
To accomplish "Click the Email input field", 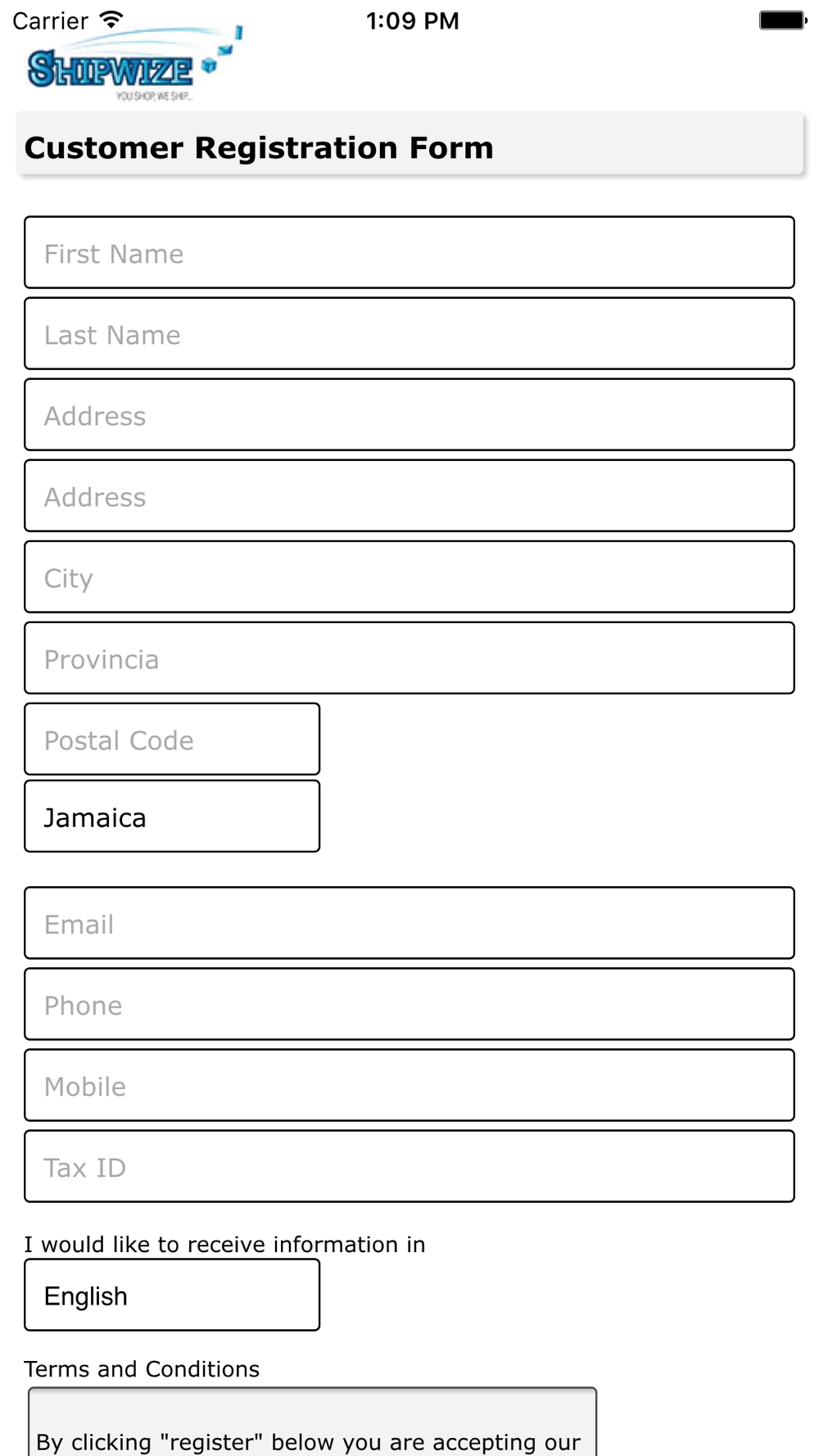I will click(x=409, y=923).
